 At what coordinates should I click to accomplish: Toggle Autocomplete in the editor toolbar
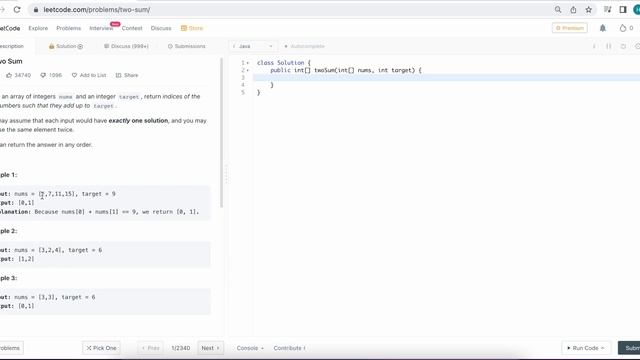click(x=304, y=46)
